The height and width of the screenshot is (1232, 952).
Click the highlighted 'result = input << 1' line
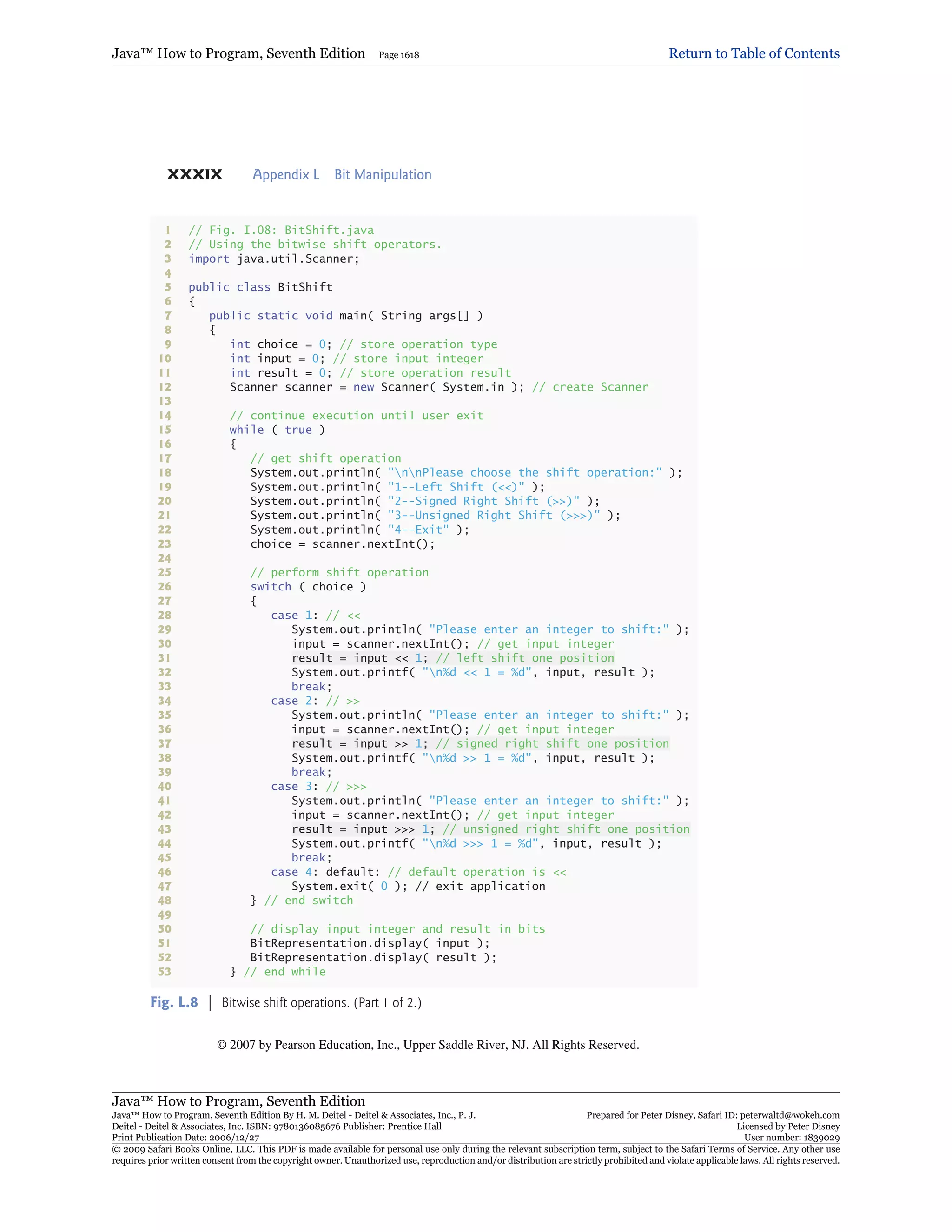click(452, 658)
